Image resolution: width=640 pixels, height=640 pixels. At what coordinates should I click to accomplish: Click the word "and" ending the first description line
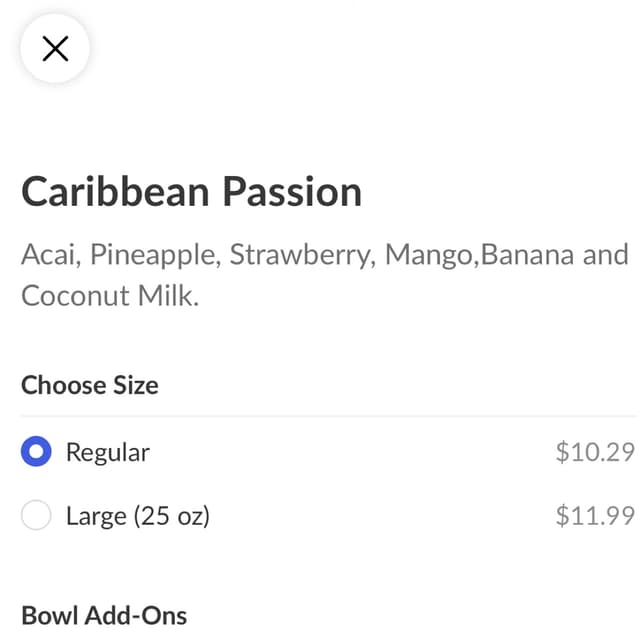click(x=605, y=254)
